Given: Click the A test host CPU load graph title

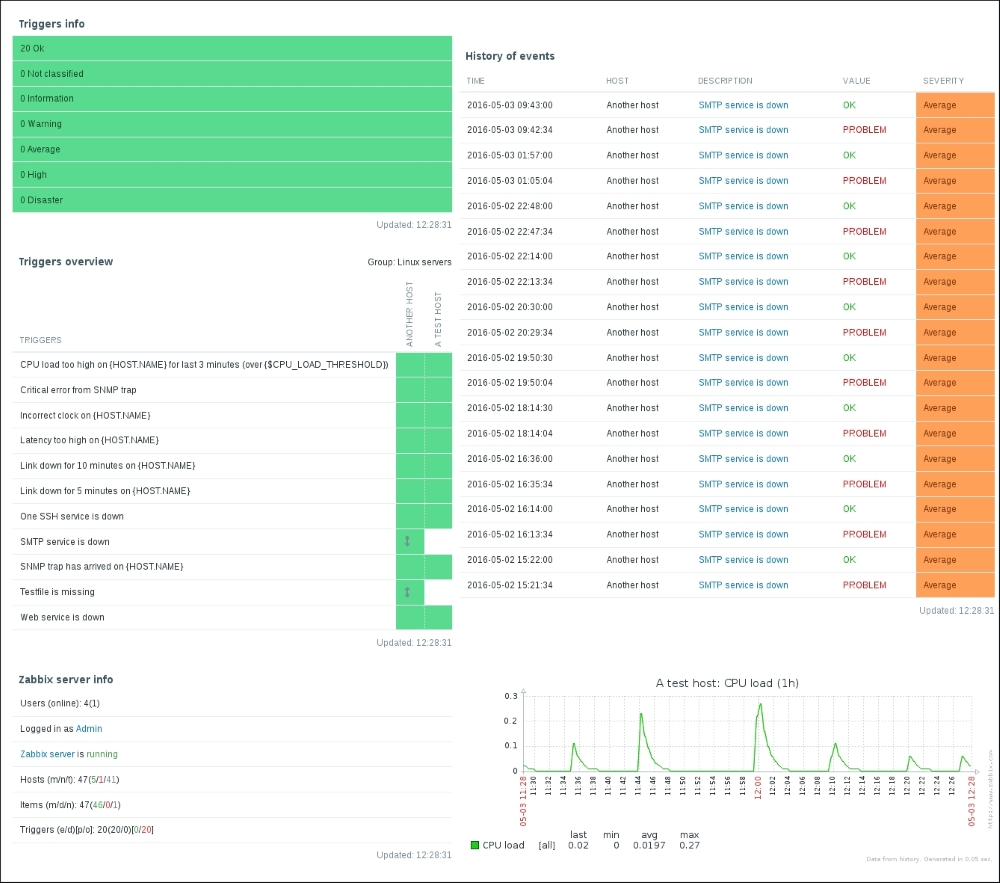Looking at the screenshot, I should [x=727, y=683].
